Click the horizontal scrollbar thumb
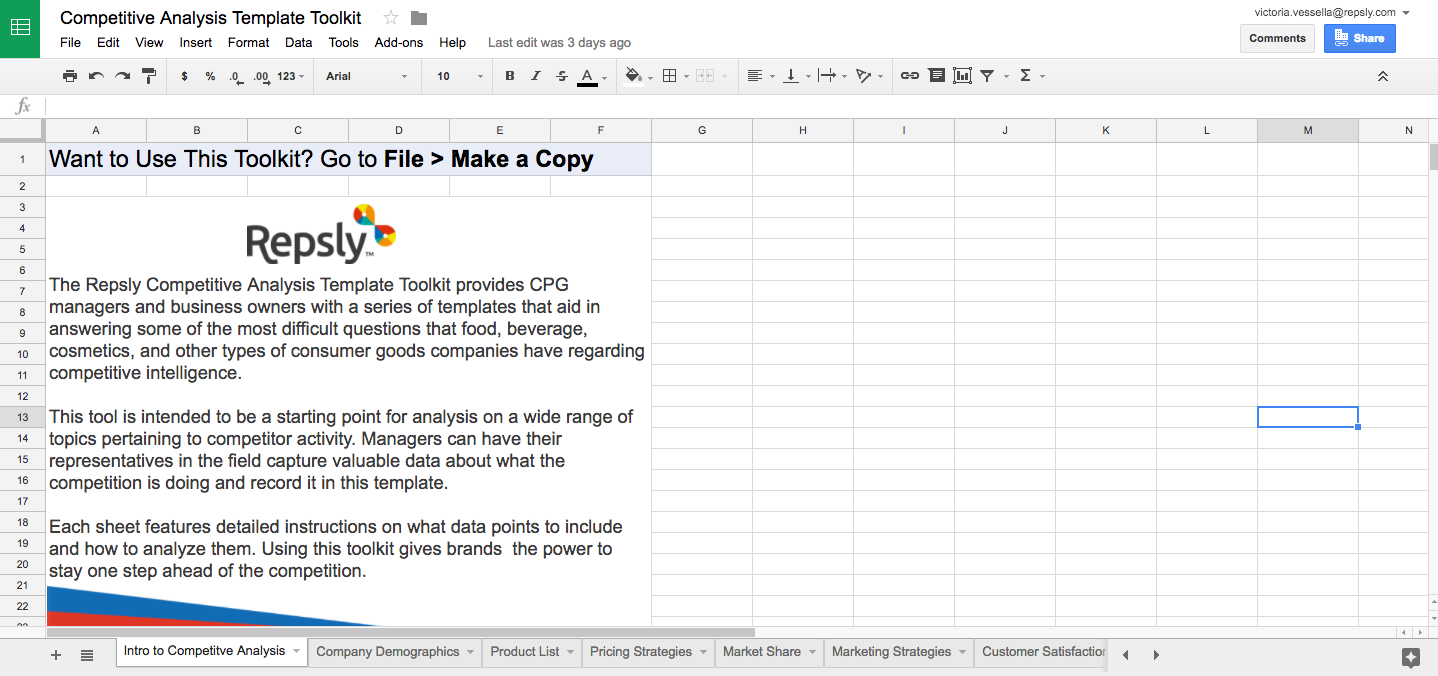This screenshot has width=1438, height=676. click(x=400, y=632)
